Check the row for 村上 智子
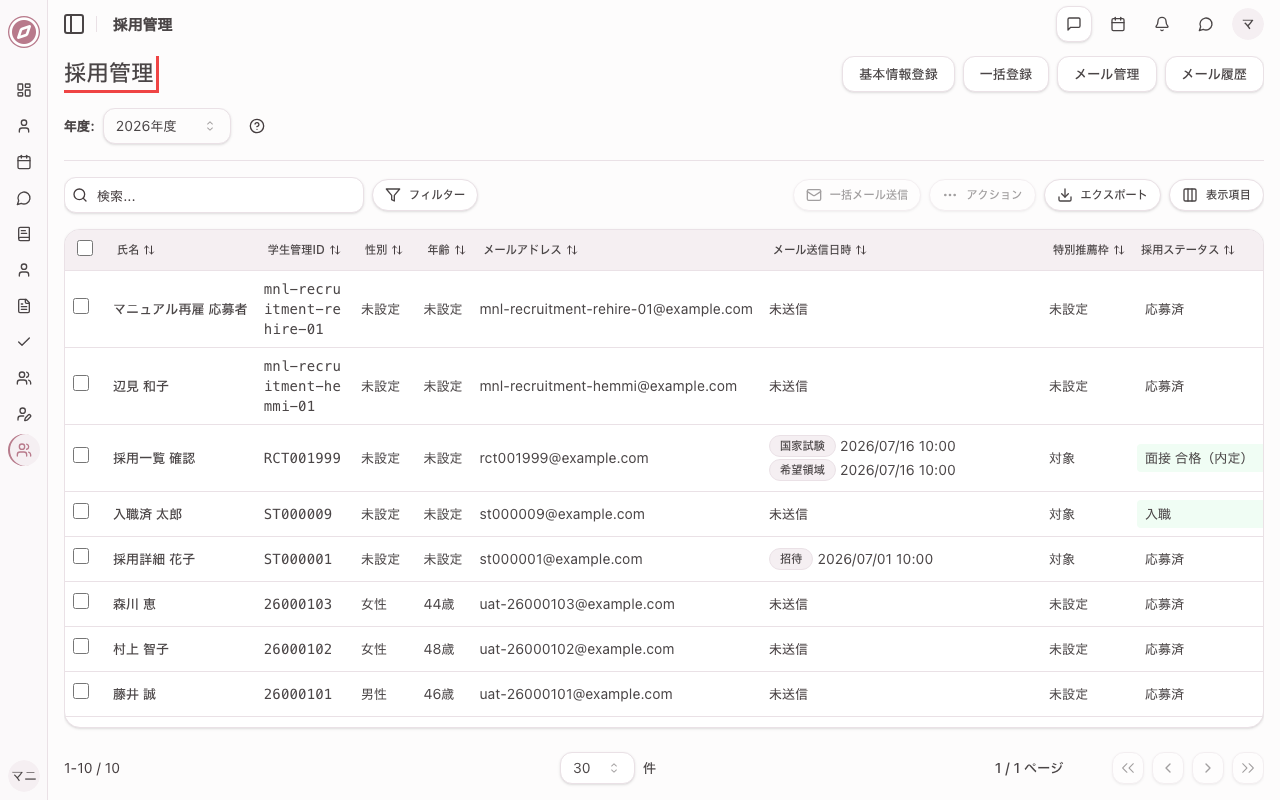Screen dimensions: 1280x800 click(81, 646)
